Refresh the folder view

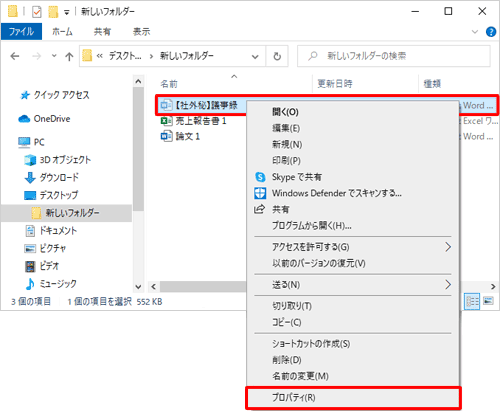click(277, 56)
